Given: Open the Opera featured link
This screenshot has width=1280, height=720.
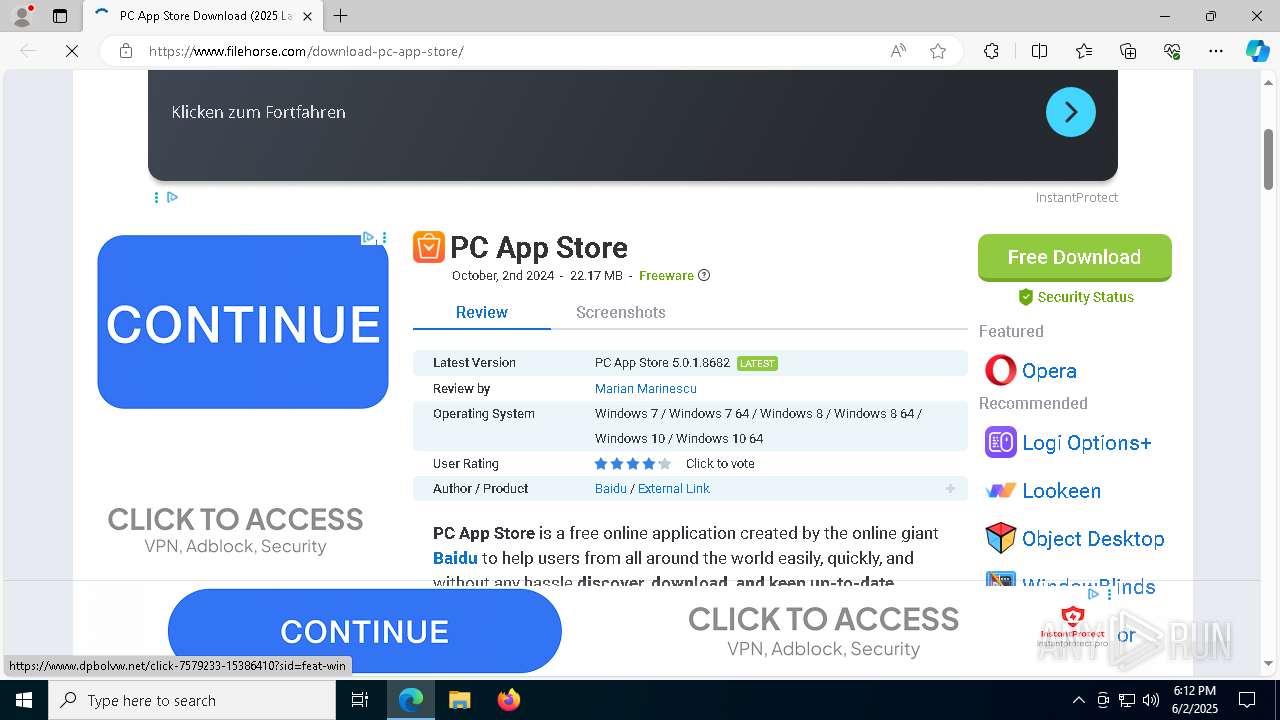Looking at the screenshot, I should pyautogui.click(x=1049, y=371).
